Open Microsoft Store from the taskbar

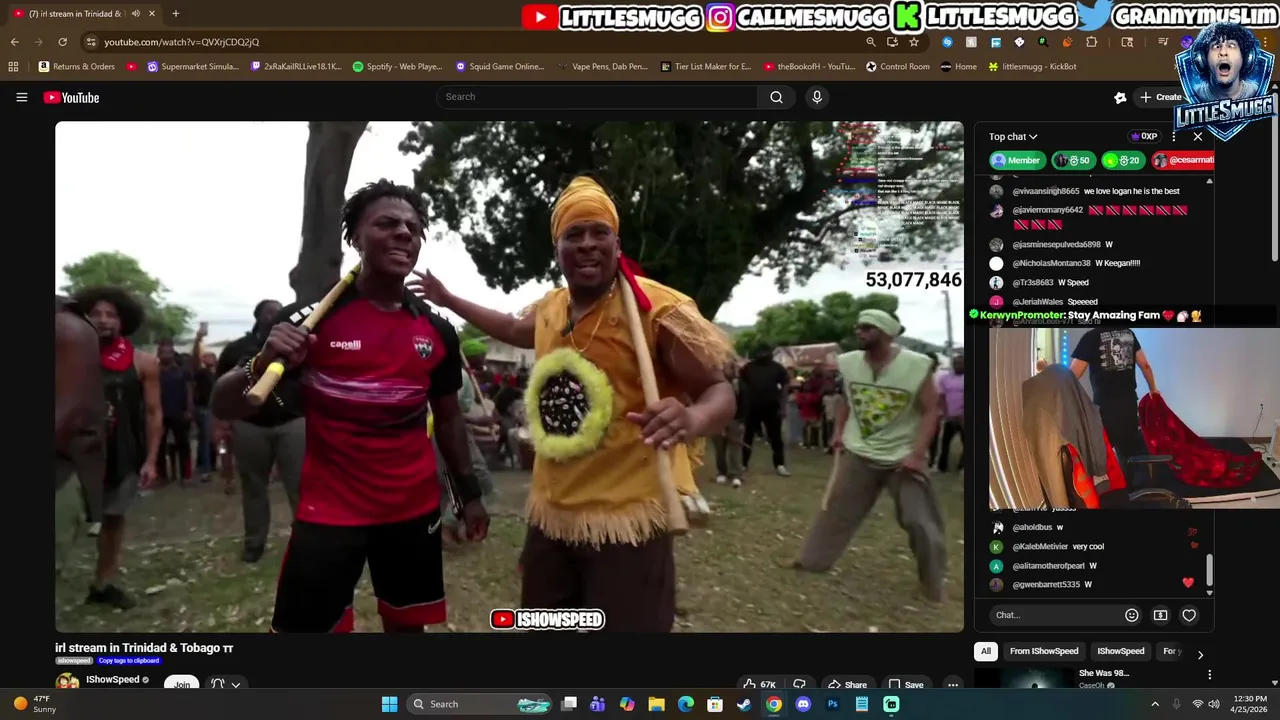pos(715,704)
